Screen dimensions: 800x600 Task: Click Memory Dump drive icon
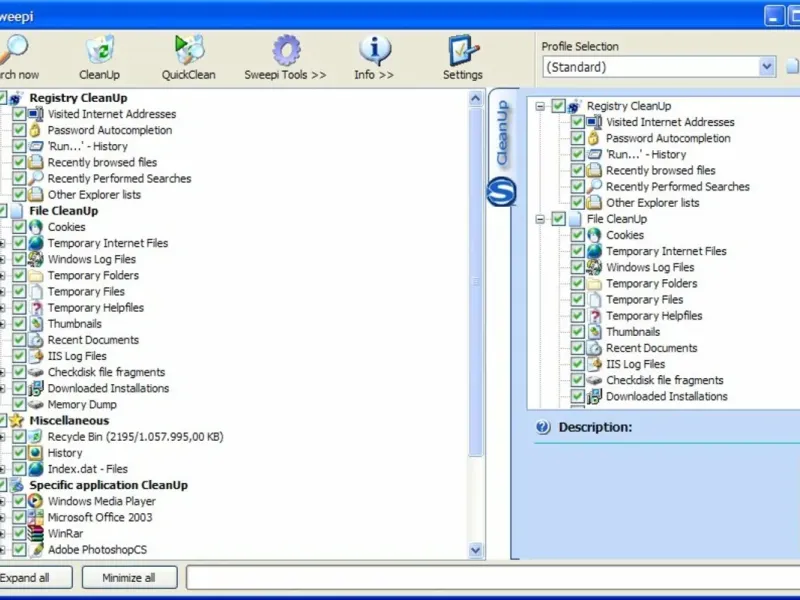[x=35, y=405]
